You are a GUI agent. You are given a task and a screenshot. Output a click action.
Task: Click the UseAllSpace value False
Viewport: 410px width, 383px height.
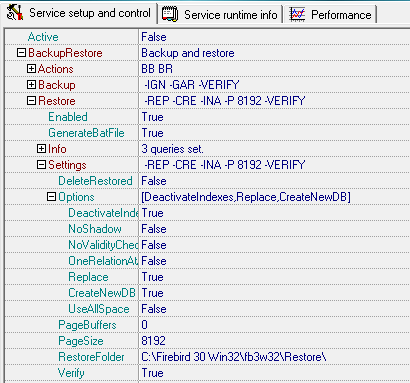(154, 309)
